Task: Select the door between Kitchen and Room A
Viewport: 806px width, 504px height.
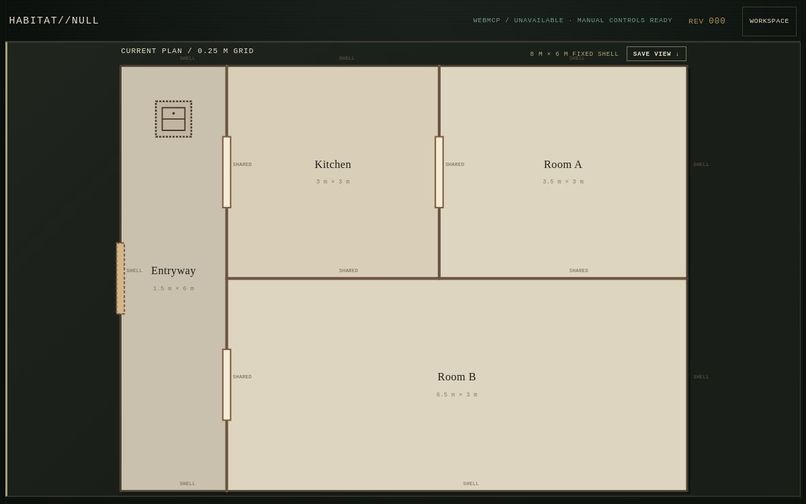Action: point(439,172)
